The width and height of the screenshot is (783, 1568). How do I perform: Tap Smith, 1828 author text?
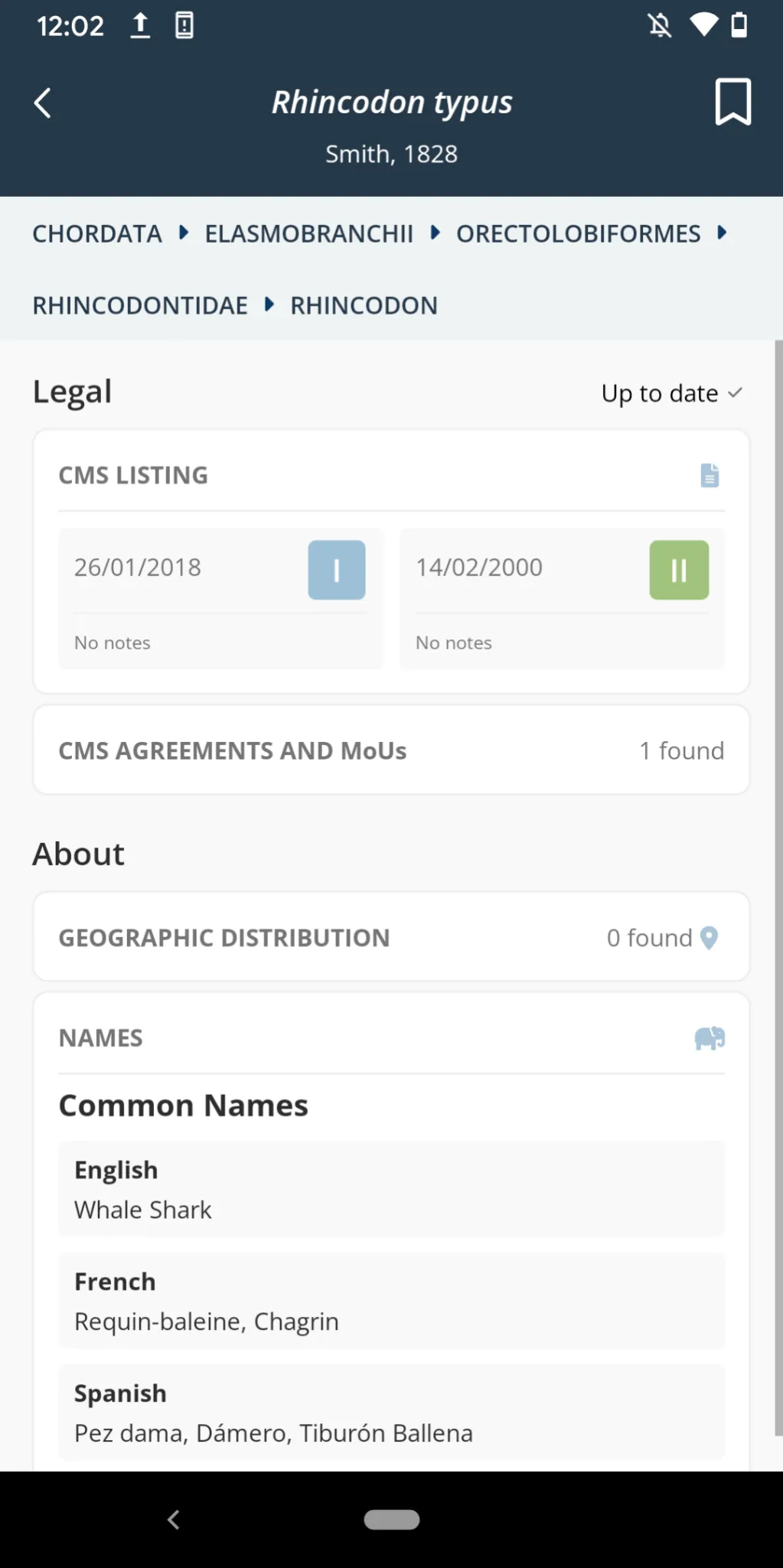pyautogui.click(x=392, y=154)
